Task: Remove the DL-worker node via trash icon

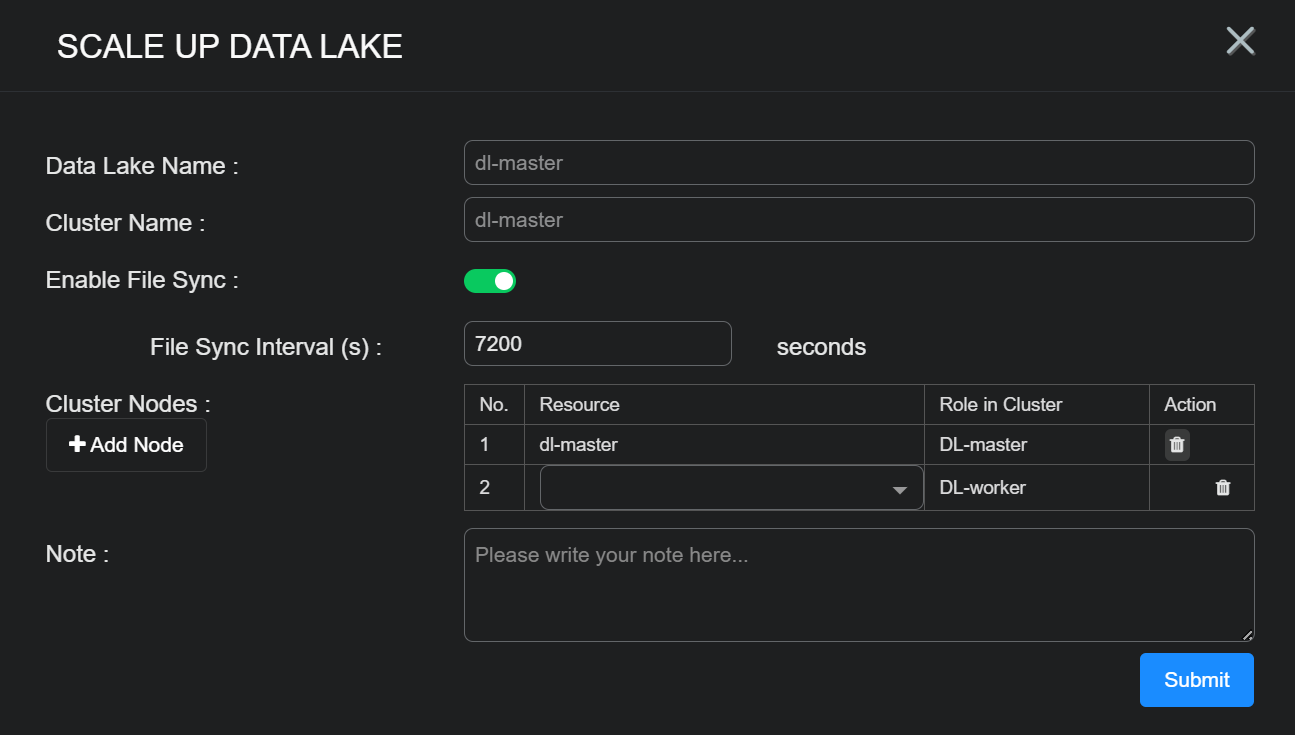Action: [x=1222, y=488]
